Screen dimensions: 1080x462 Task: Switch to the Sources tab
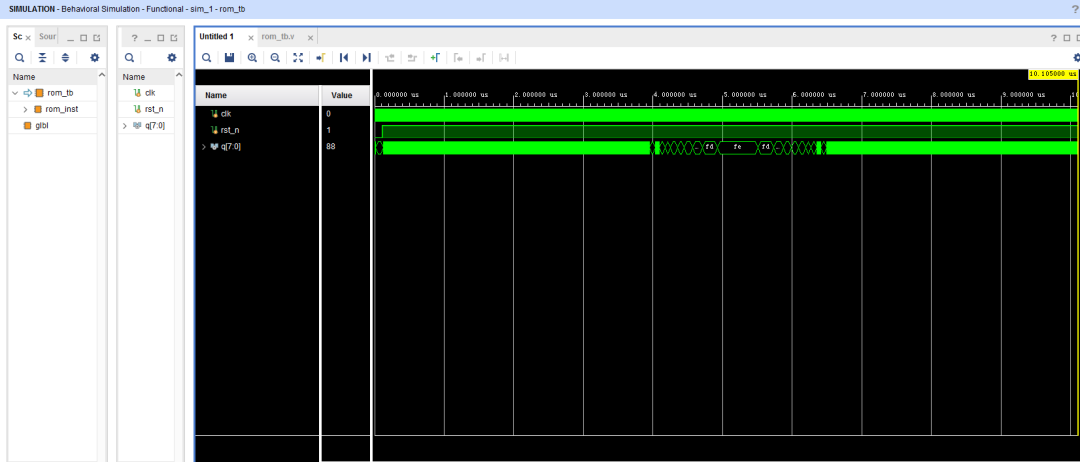pyautogui.click(x=48, y=36)
